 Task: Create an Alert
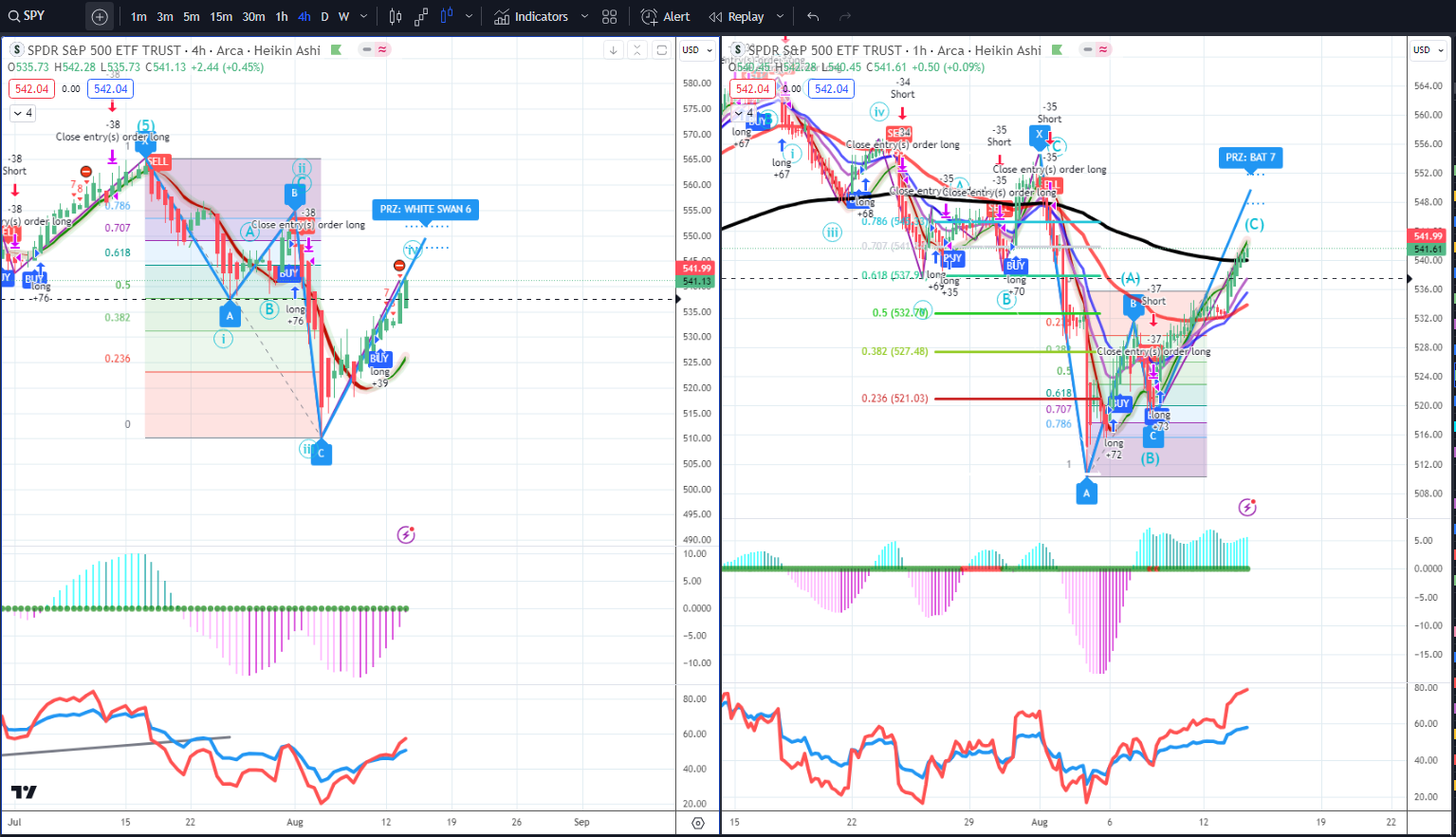click(x=665, y=16)
